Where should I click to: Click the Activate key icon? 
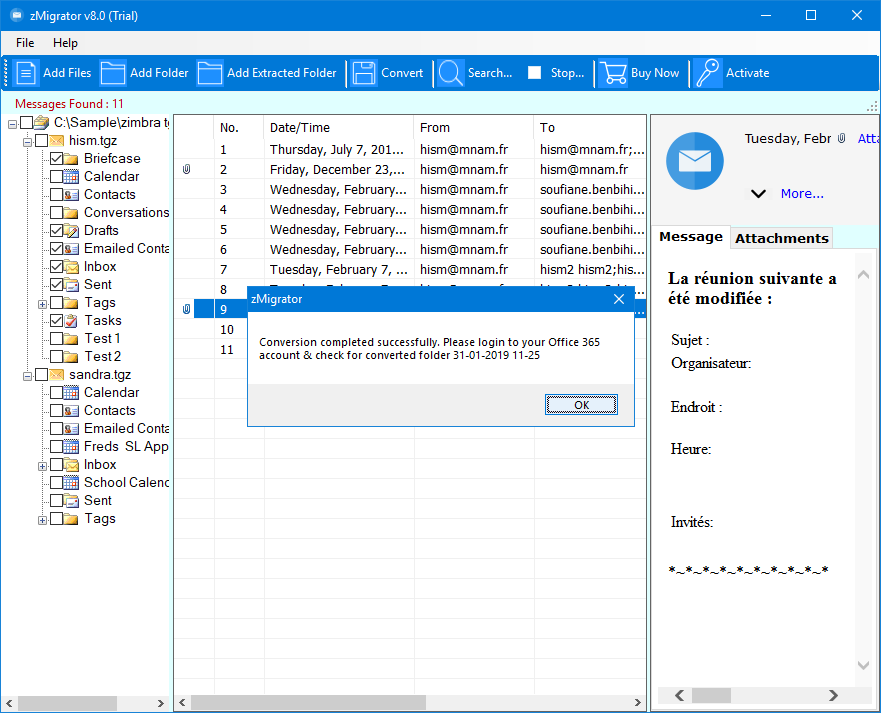point(708,73)
